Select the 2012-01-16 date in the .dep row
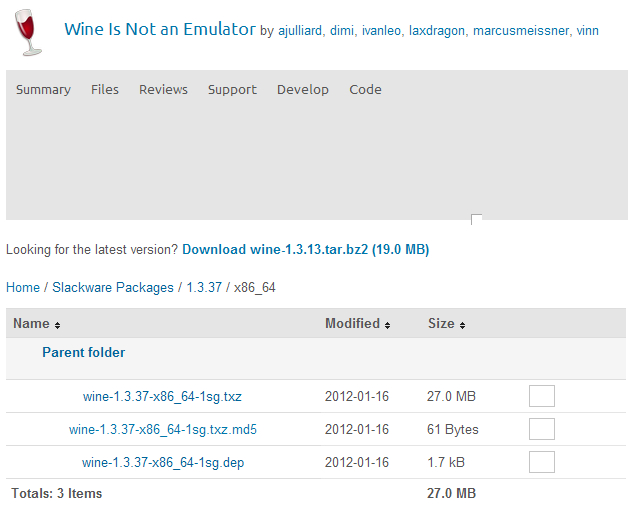This screenshot has height=514, width=628. [357, 463]
